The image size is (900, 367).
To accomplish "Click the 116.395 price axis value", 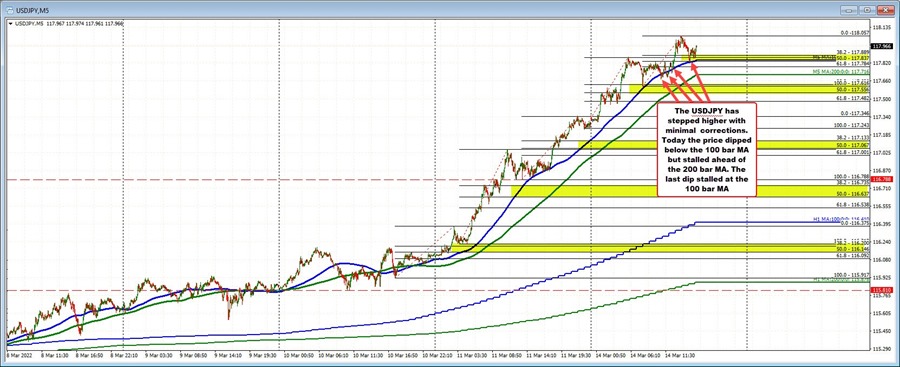I will (882, 224).
